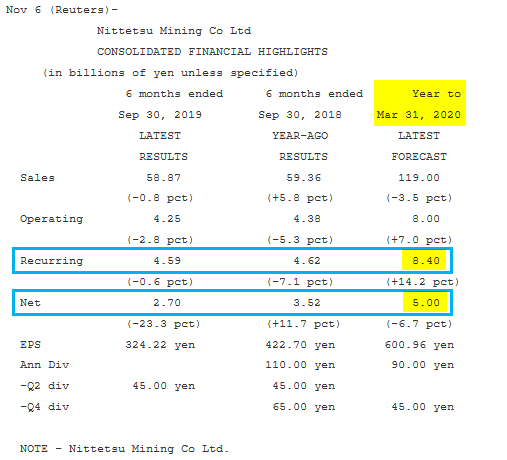Viewport: 507px width, 460px height.
Task: Click 'CONSOLIDATED FINANCIAL HIGHLIGHTS' heading
Action: 212,52
